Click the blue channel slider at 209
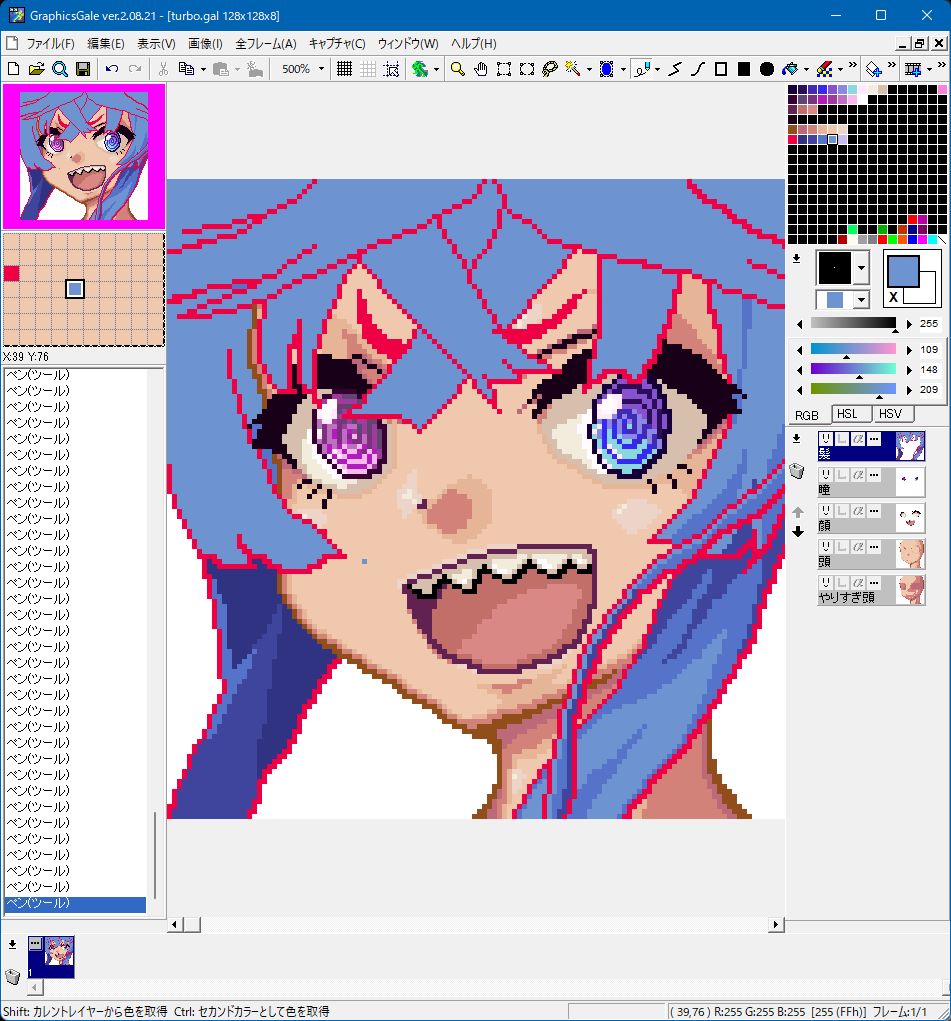Screen dimensions: 951x1021 853,388
